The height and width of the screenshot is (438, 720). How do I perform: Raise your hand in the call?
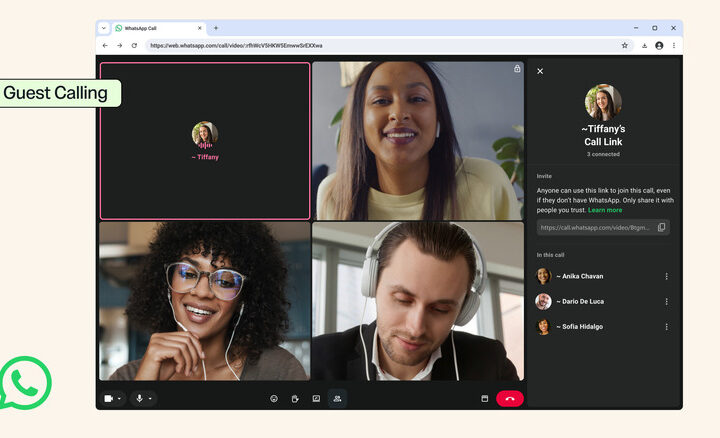point(295,399)
